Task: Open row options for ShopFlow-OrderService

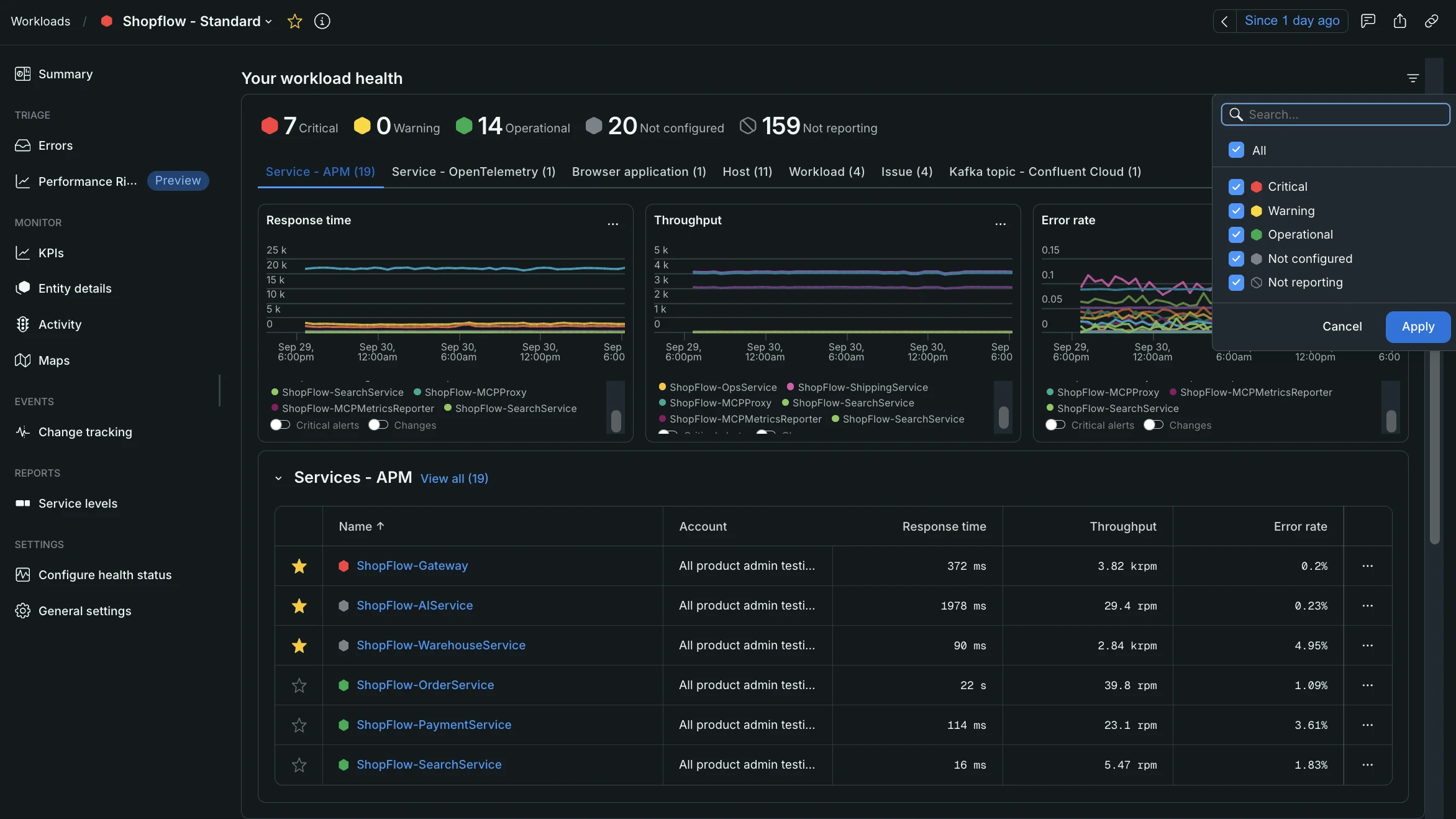Action: click(1367, 685)
